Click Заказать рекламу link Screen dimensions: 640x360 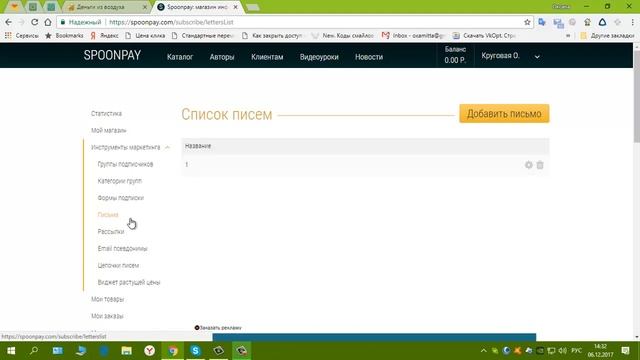click(x=218, y=328)
